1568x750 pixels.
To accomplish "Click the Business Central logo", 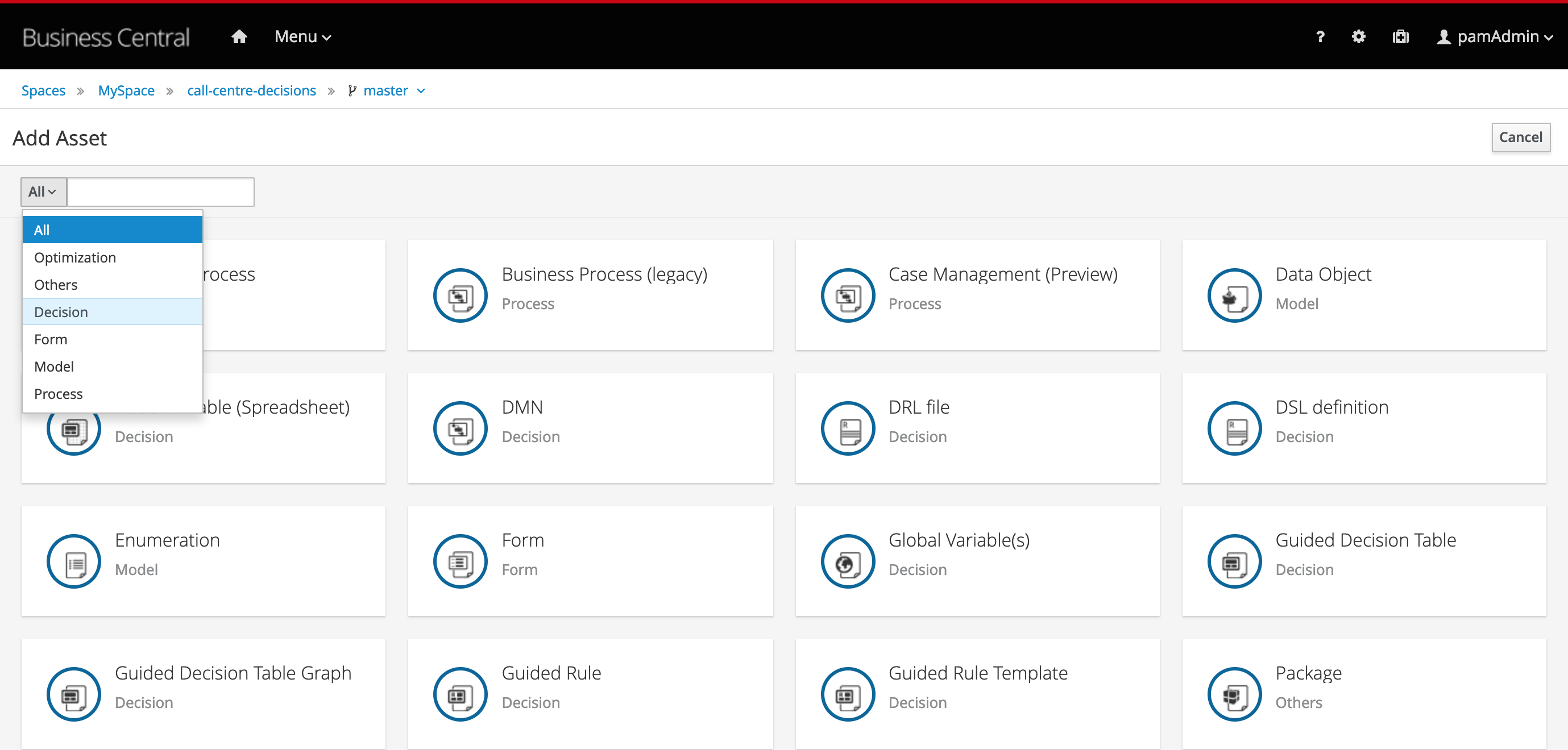I will [x=106, y=37].
